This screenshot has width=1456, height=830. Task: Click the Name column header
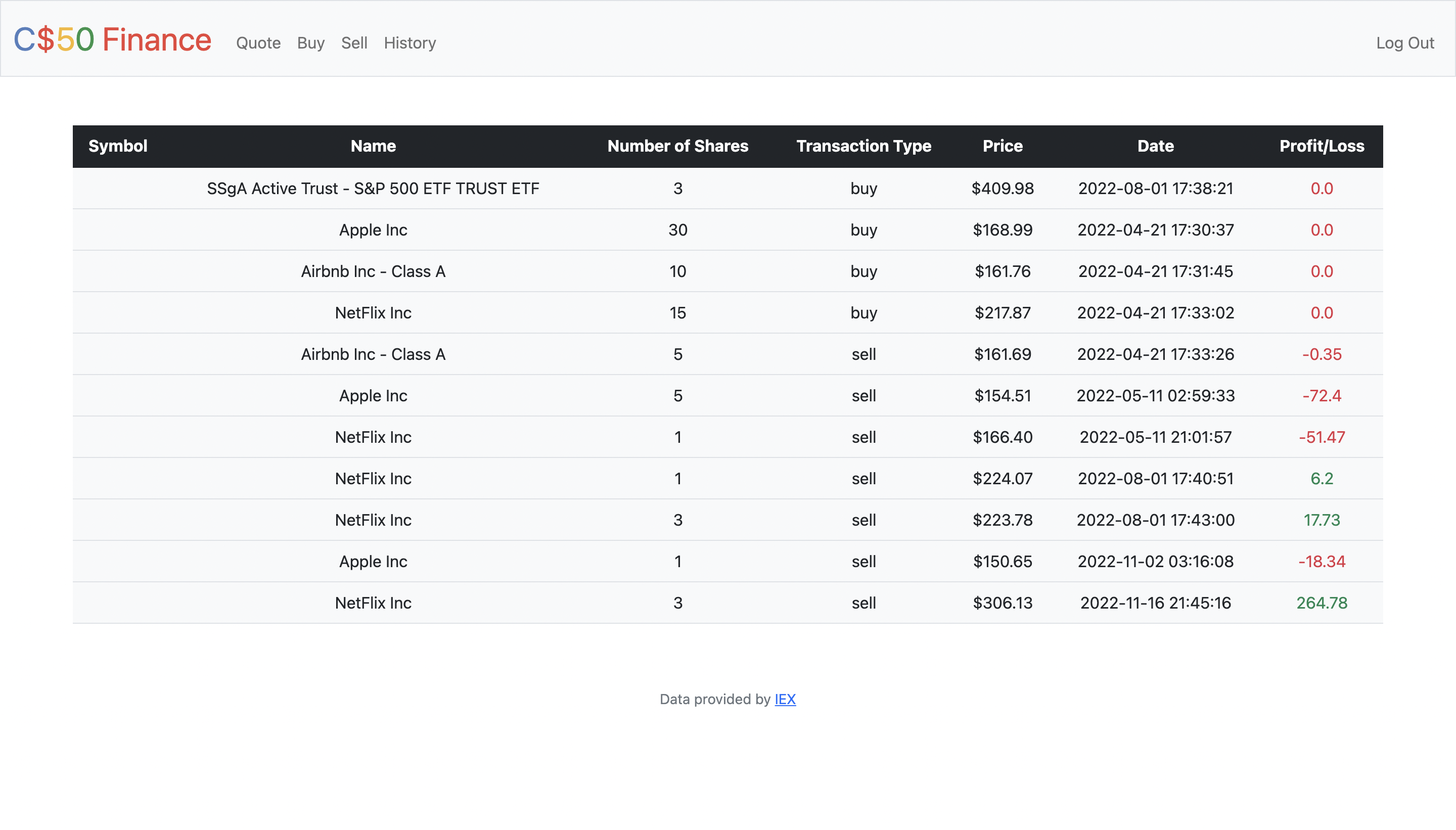click(373, 146)
